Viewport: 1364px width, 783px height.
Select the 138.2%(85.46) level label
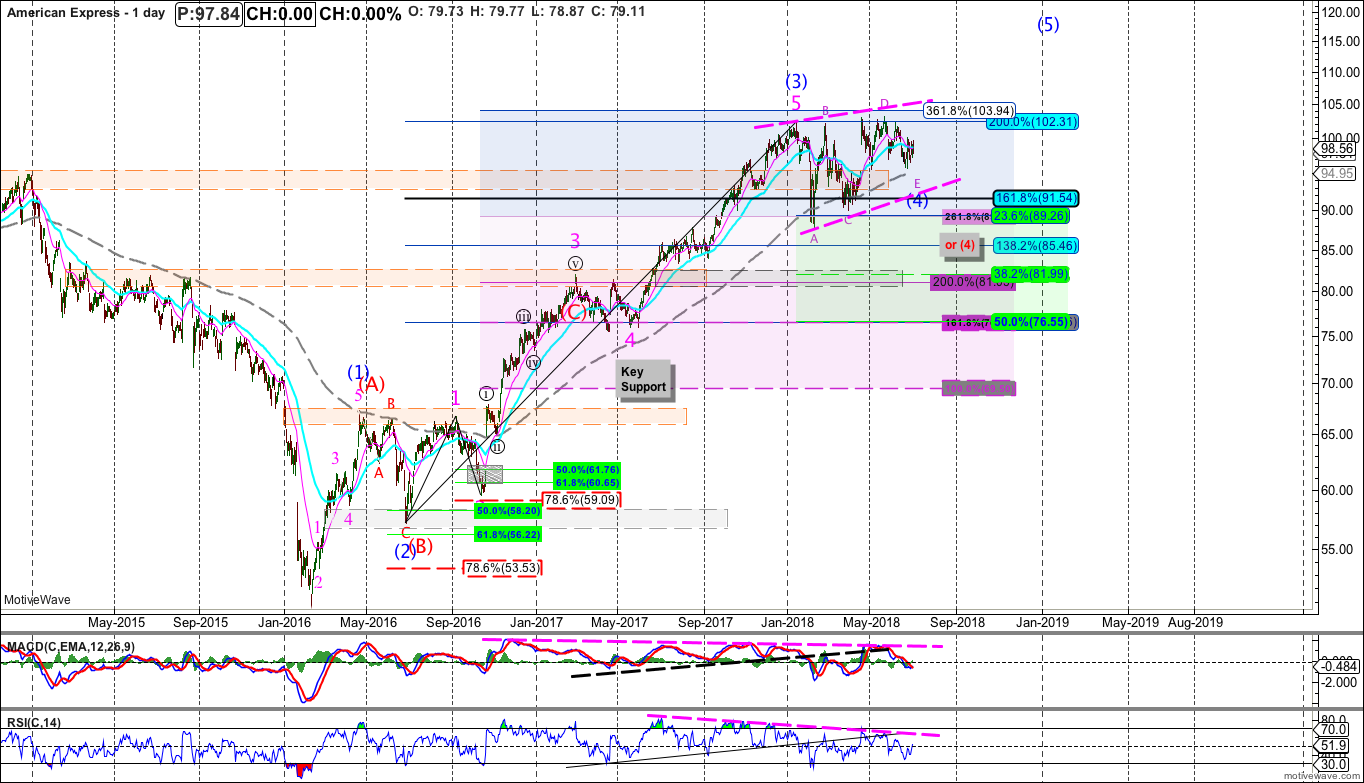coord(1035,245)
